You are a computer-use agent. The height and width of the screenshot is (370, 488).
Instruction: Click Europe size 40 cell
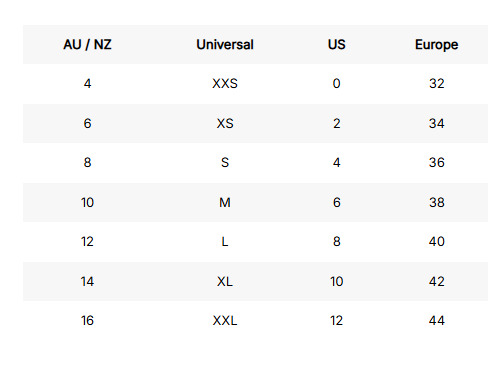(437, 241)
